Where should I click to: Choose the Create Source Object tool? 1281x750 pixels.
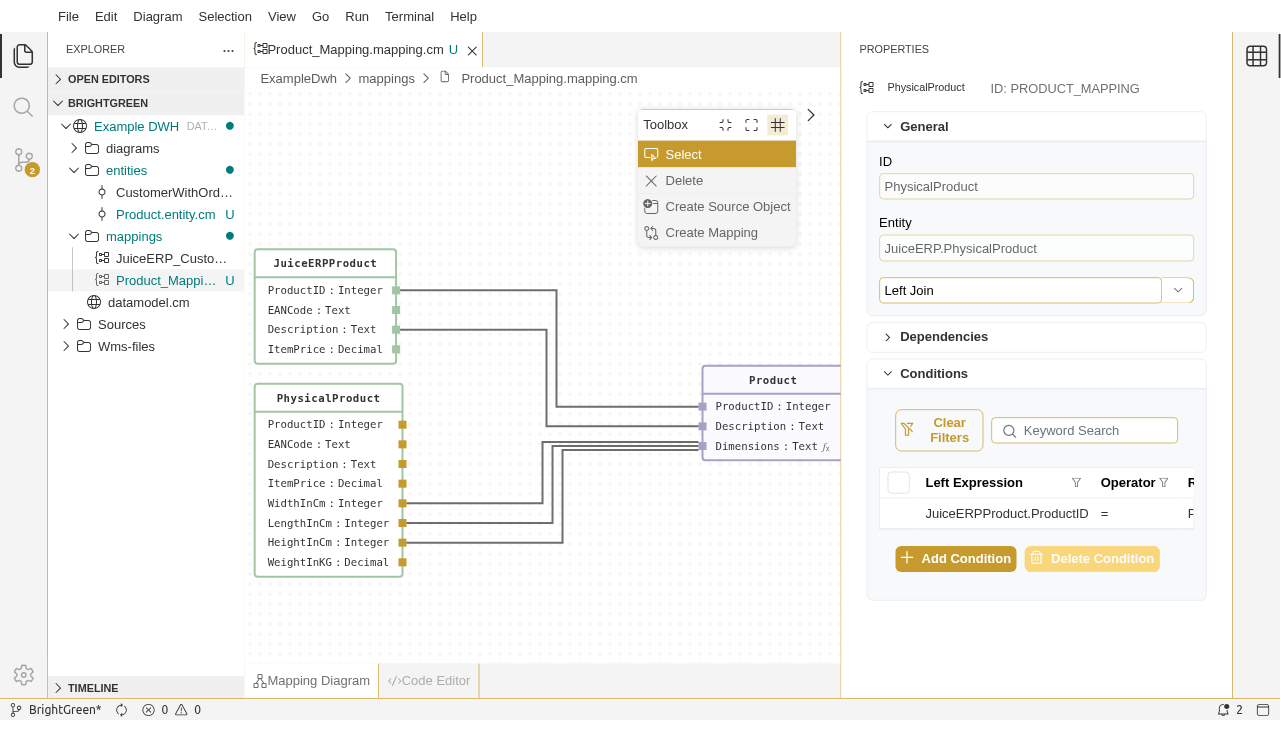(727, 207)
